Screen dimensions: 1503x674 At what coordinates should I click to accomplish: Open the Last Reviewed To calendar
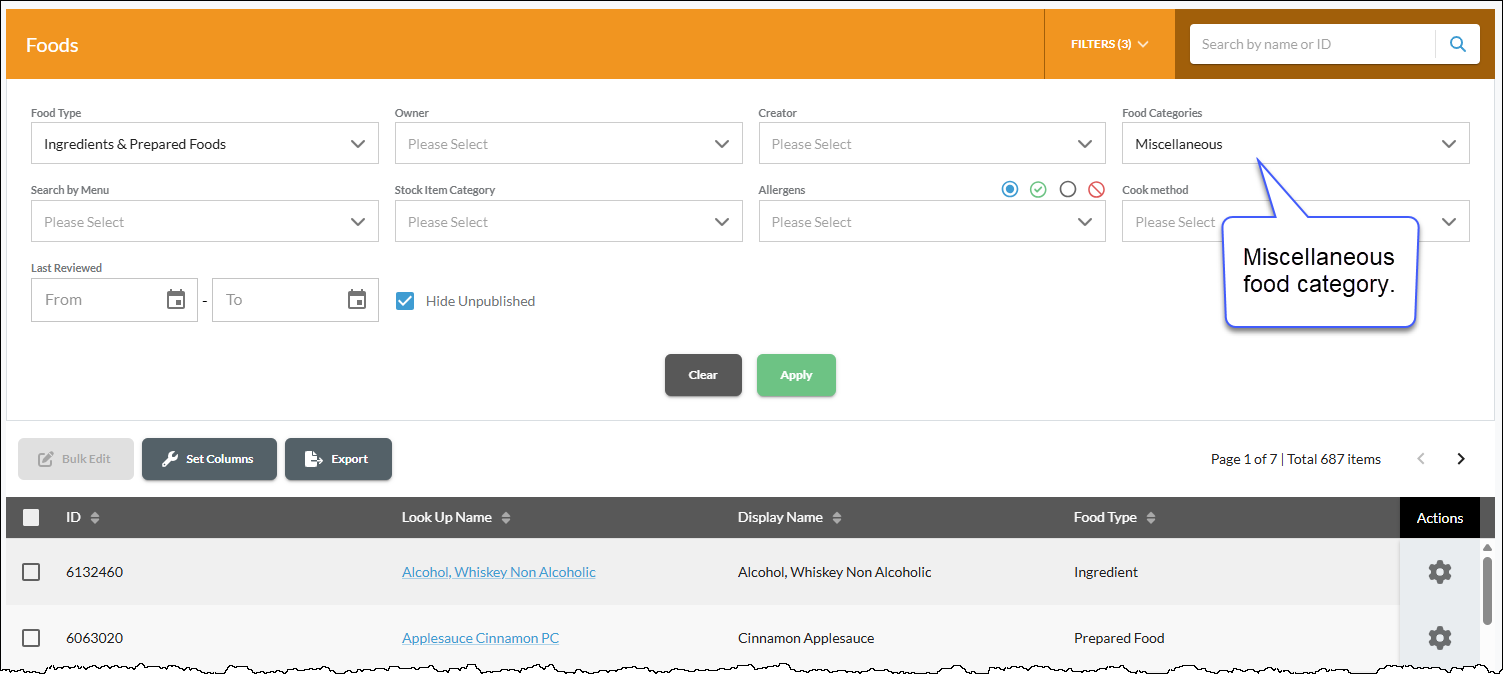357,299
